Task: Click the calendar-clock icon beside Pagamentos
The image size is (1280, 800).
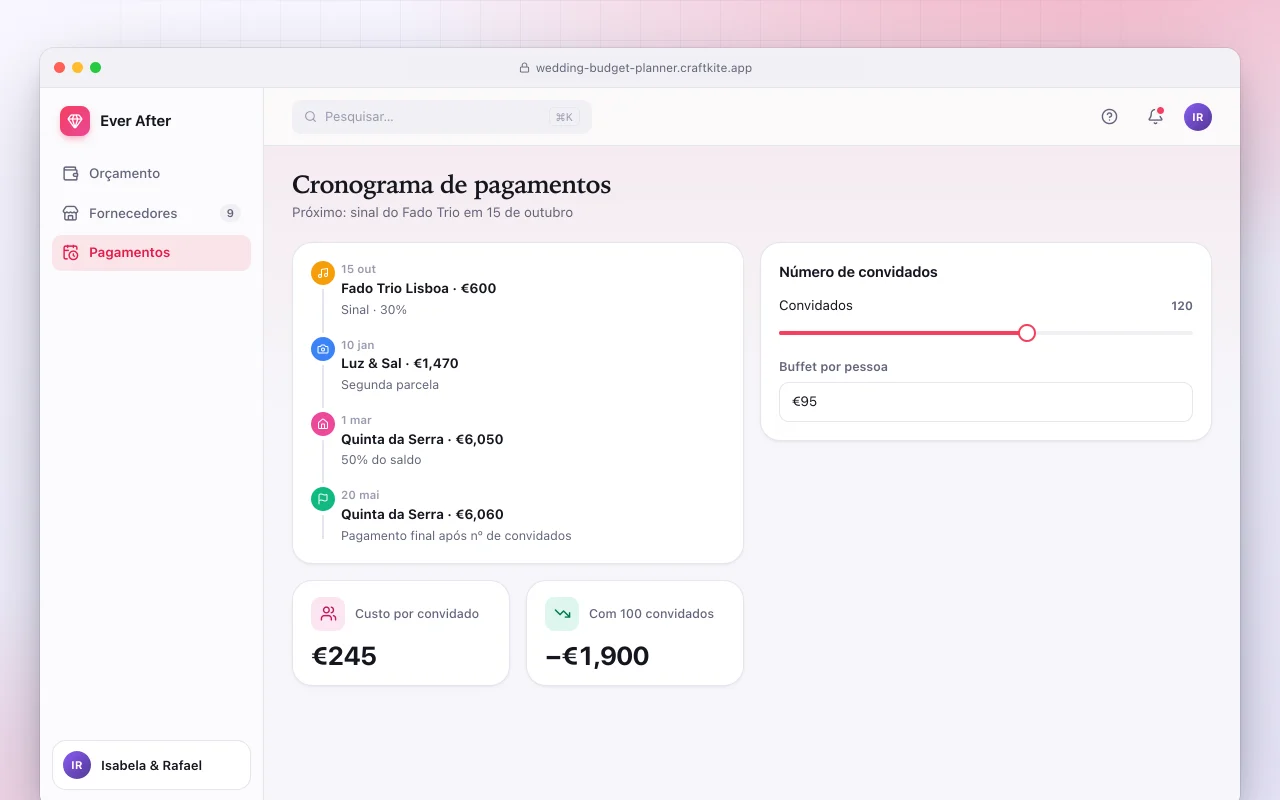Action: (x=70, y=253)
